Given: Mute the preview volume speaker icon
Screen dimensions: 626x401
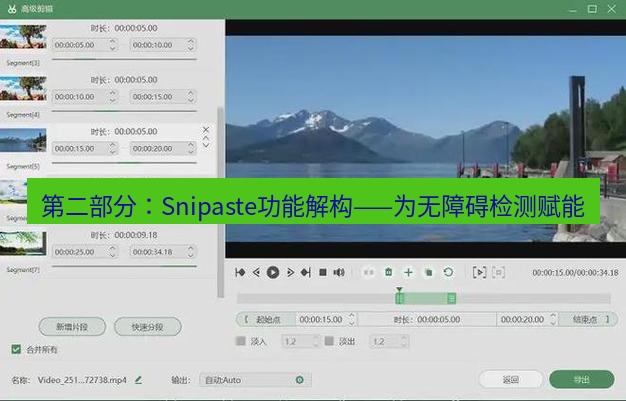Looking at the screenshot, I should pyautogui.click(x=339, y=272).
